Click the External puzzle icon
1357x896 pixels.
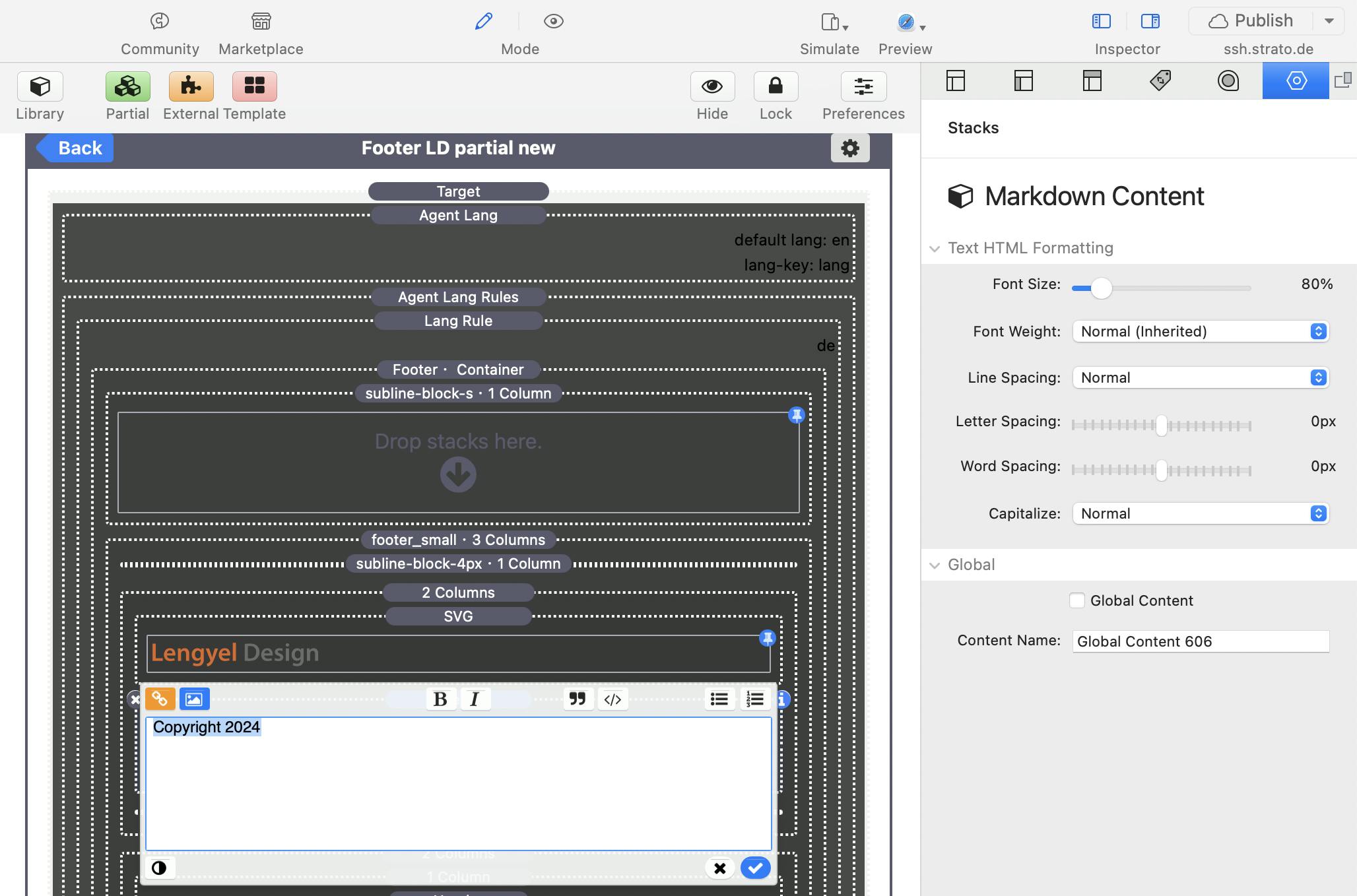coord(191,86)
